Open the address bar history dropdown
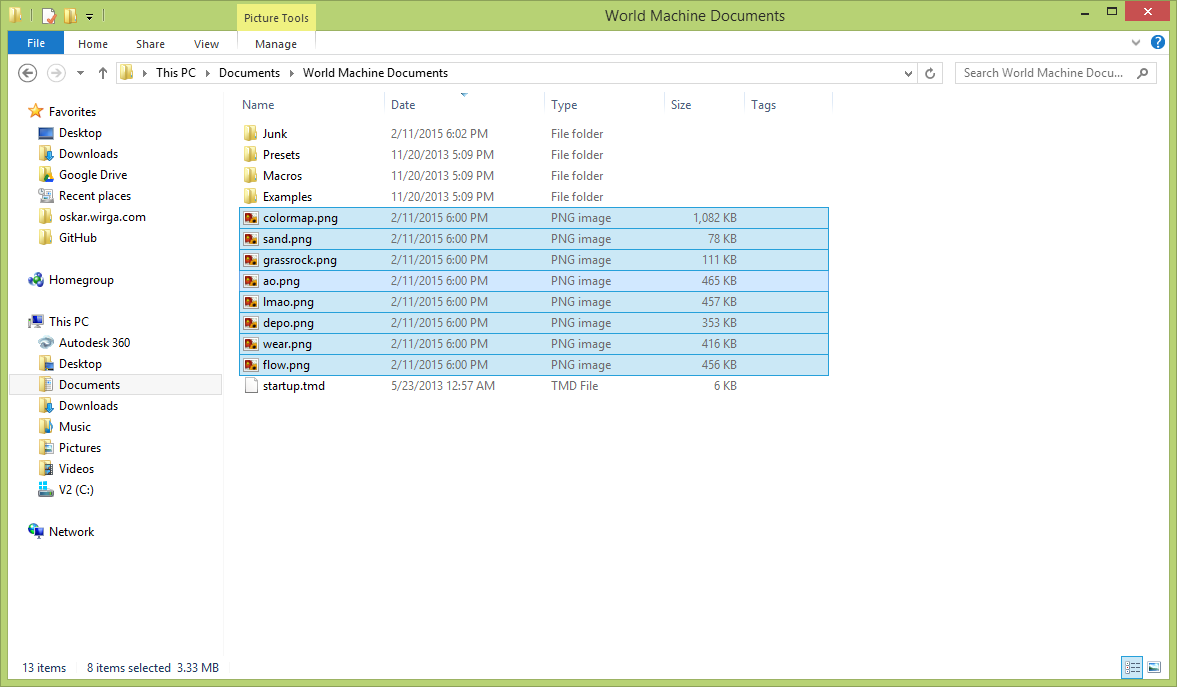Viewport: 1177px width, 687px height. 908,73
